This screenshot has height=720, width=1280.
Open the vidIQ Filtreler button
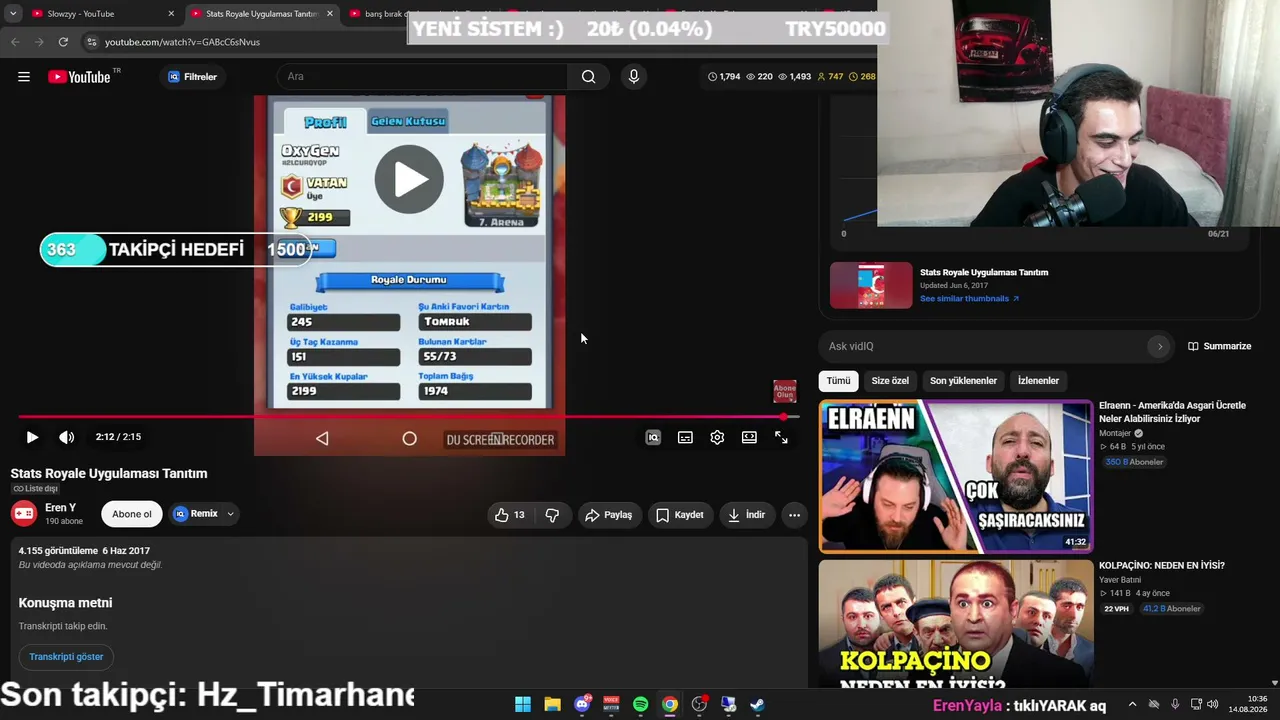(x=192, y=77)
